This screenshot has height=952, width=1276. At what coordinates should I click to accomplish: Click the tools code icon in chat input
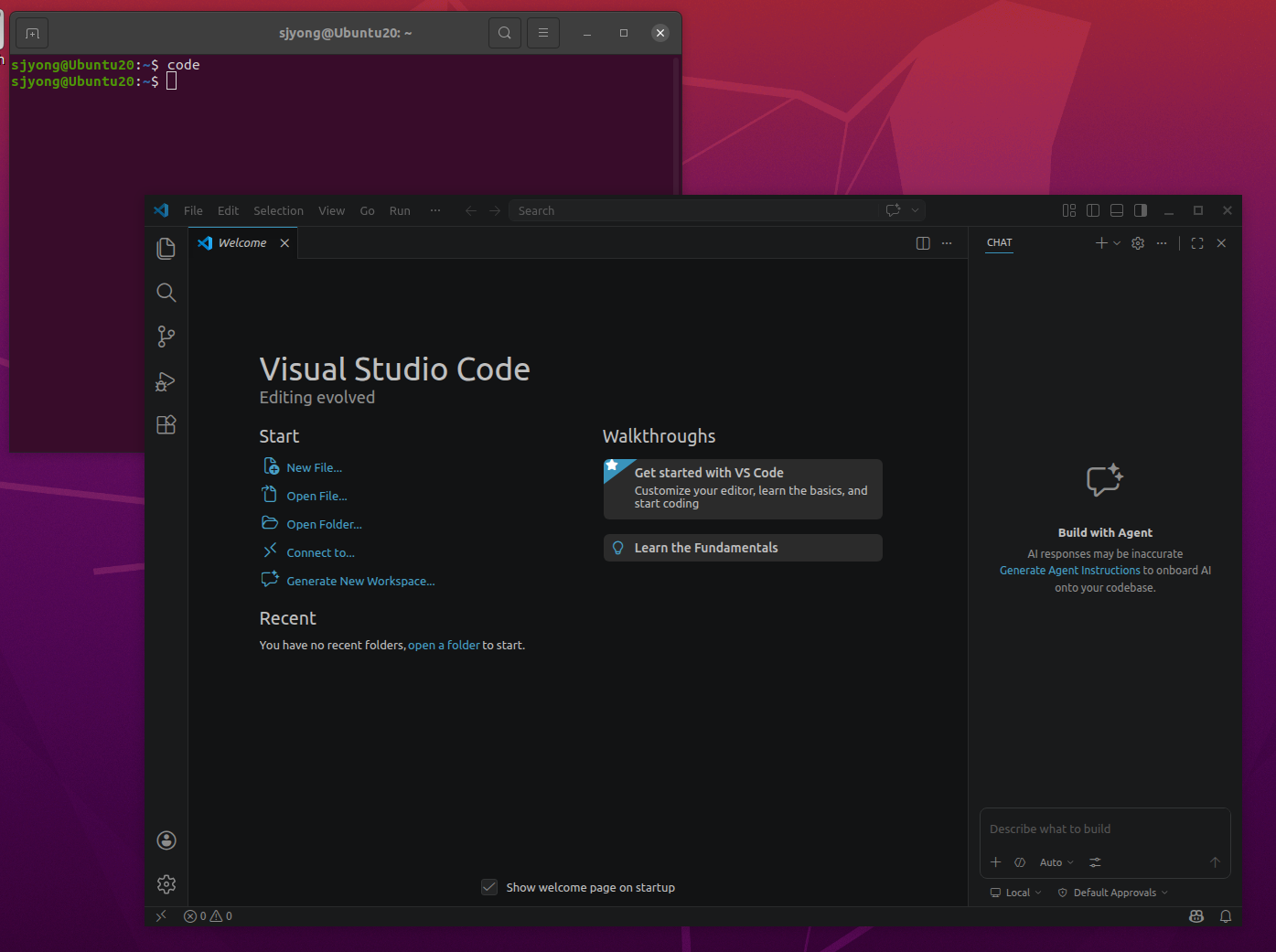pos(1020,862)
